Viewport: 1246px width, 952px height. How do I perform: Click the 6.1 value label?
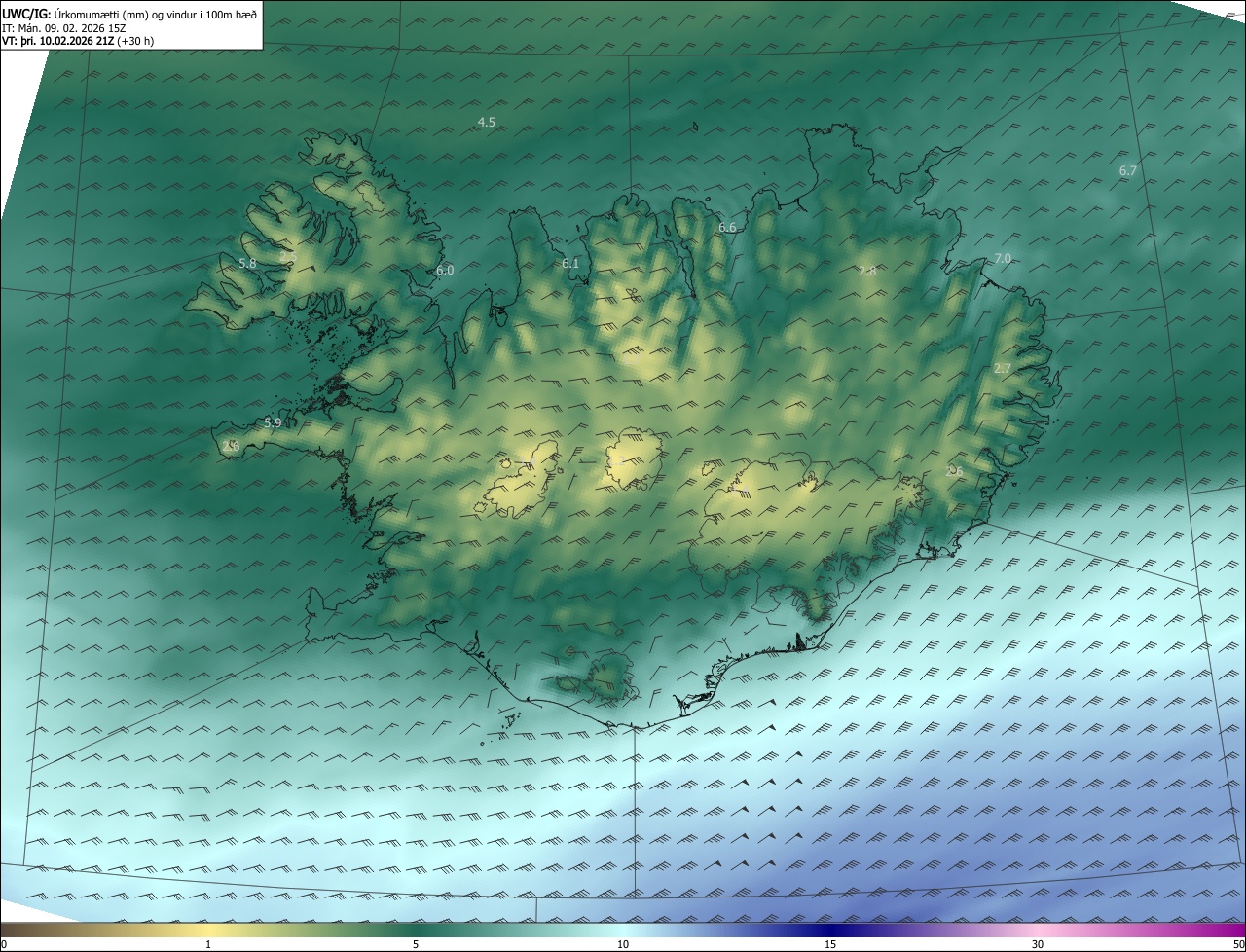pyautogui.click(x=570, y=263)
